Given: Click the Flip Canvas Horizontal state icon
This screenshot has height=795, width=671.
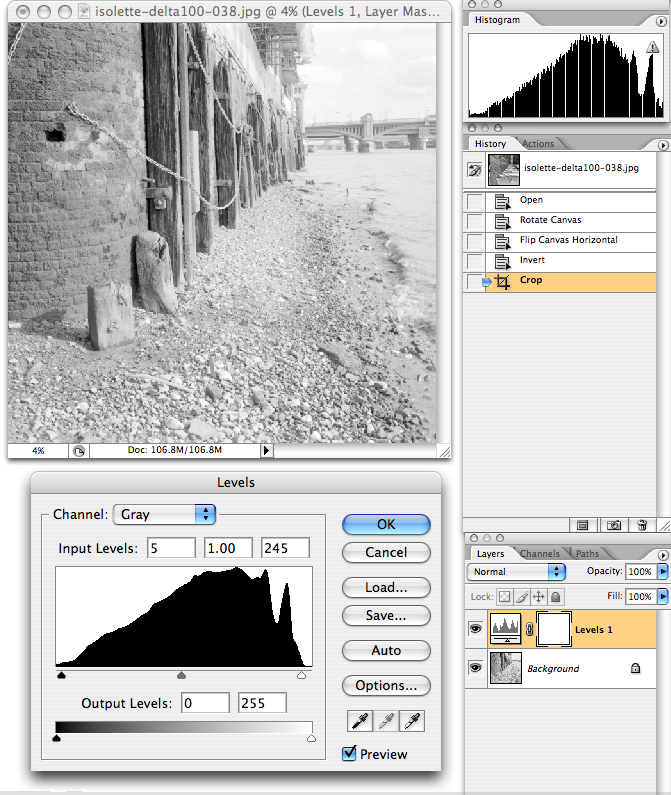Looking at the screenshot, I should 503,242.
